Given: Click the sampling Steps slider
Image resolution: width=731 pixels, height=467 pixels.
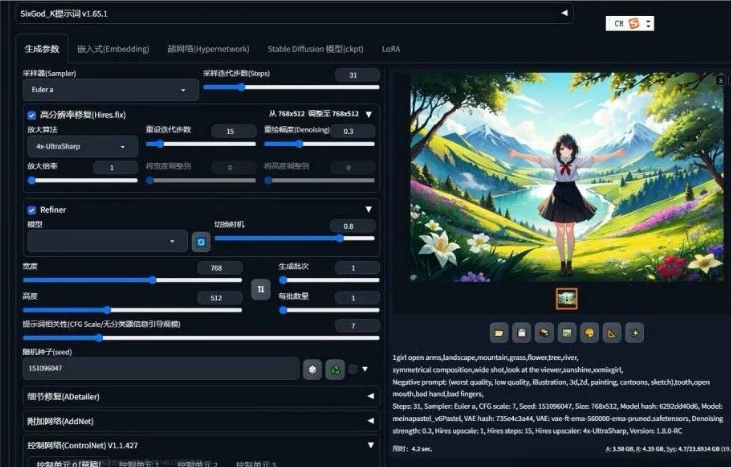Looking at the screenshot, I should coord(291,87).
